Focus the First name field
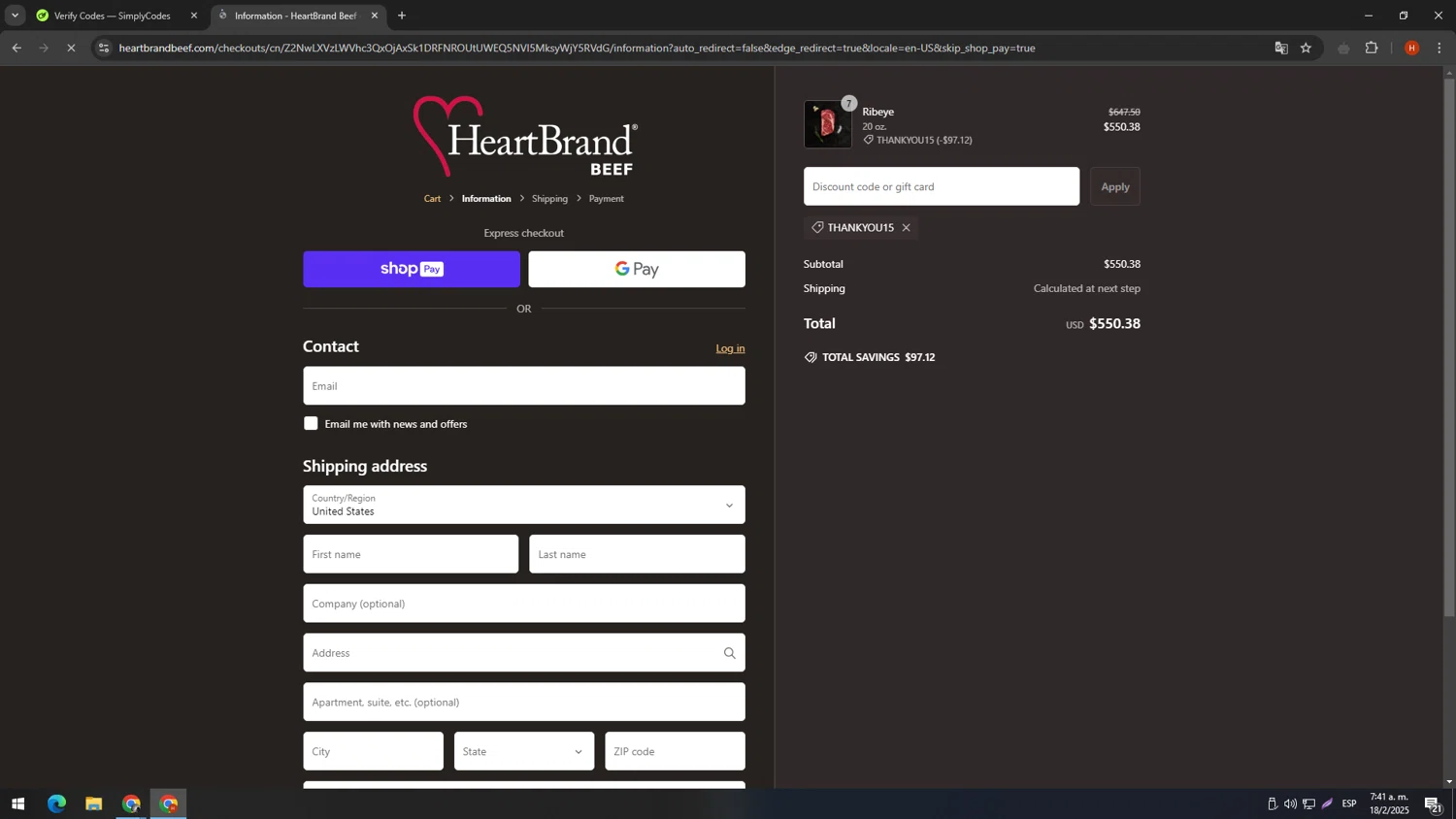 (411, 554)
